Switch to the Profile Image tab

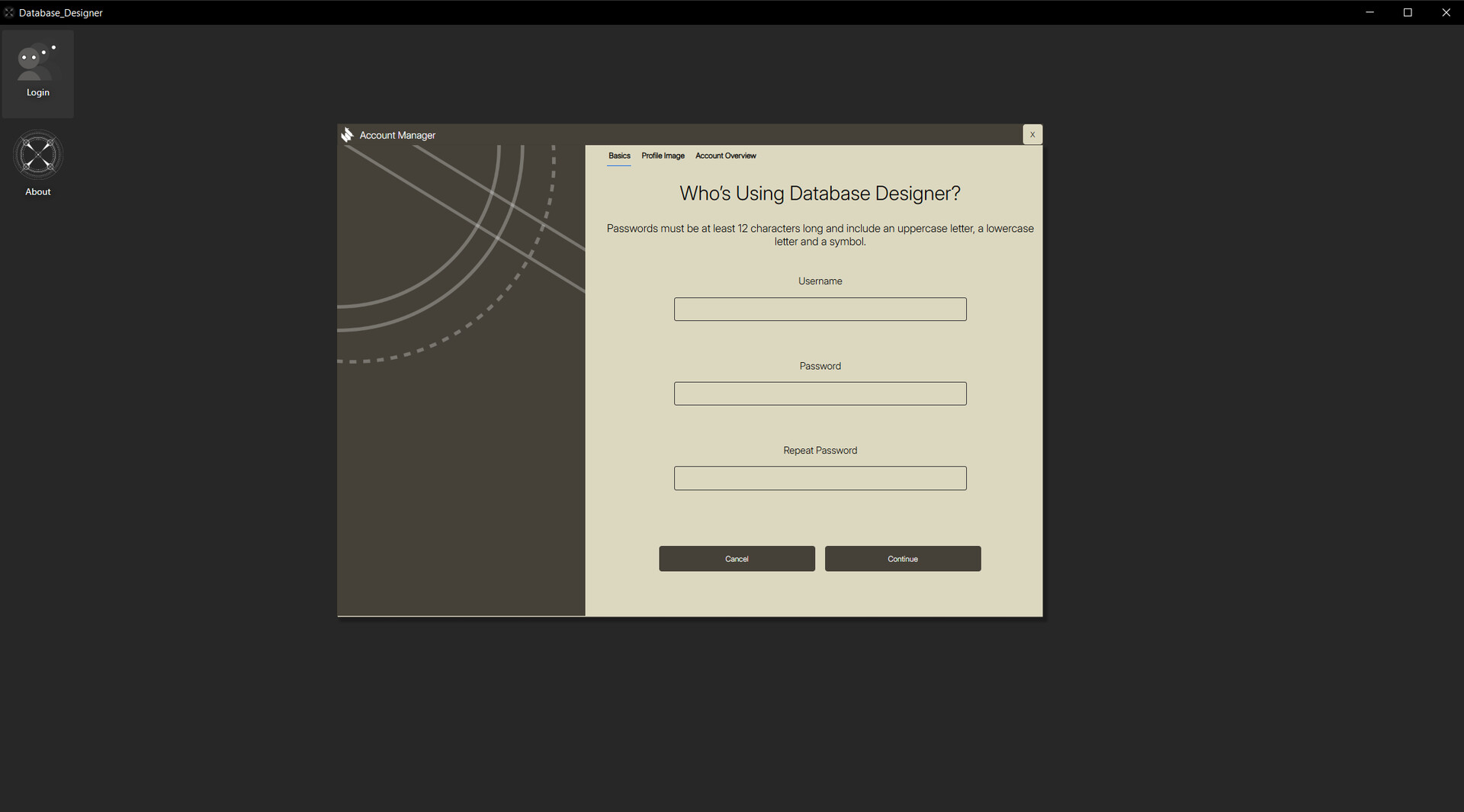(662, 156)
